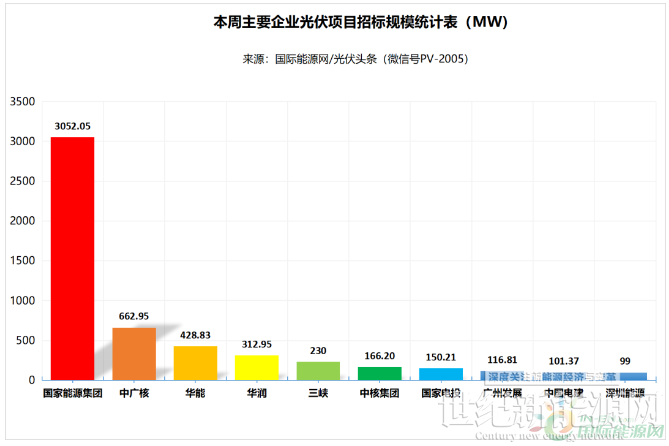
Task: Click the light blue 国家电投 bar
Action: (x=441, y=374)
